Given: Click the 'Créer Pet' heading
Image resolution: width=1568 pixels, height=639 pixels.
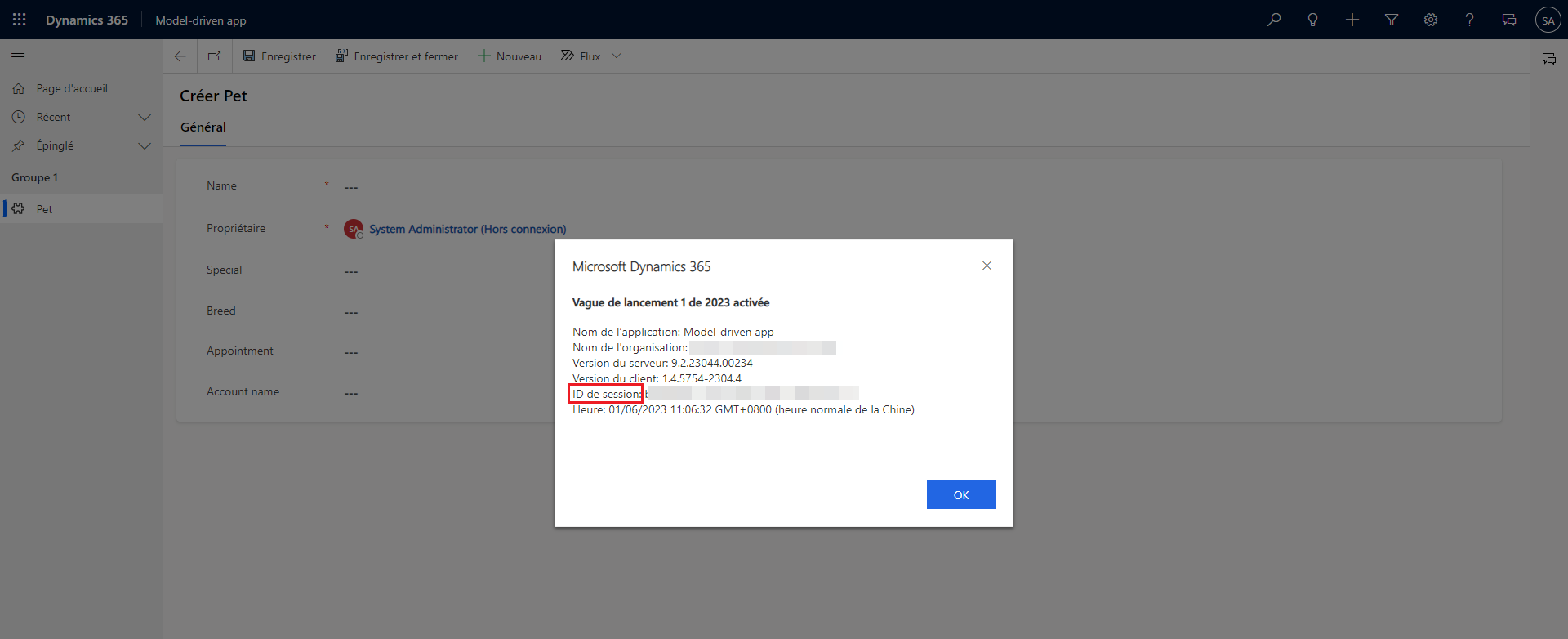Looking at the screenshot, I should tap(213, 96).
